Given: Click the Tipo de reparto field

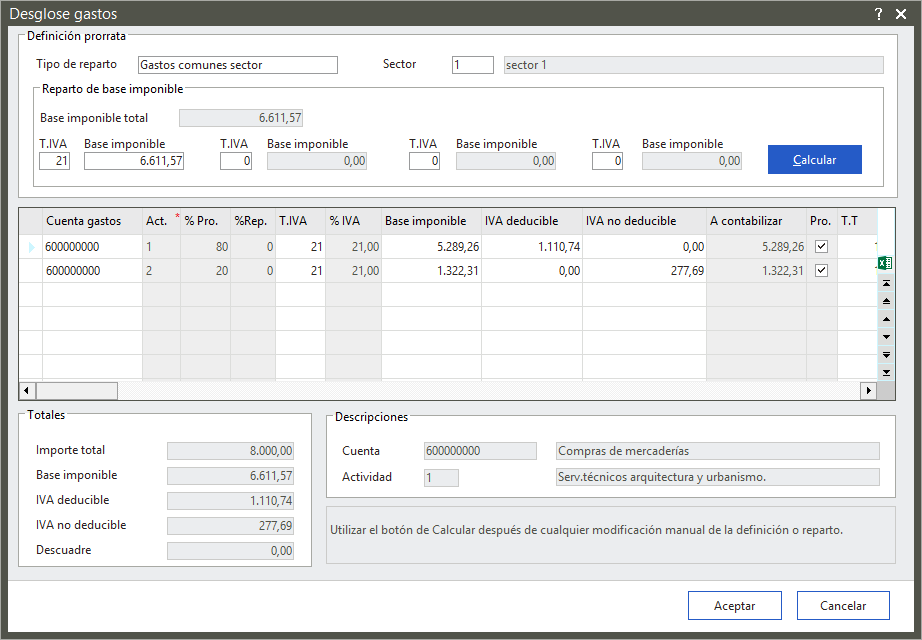Looking at the screenshot, I should (237, 65).
